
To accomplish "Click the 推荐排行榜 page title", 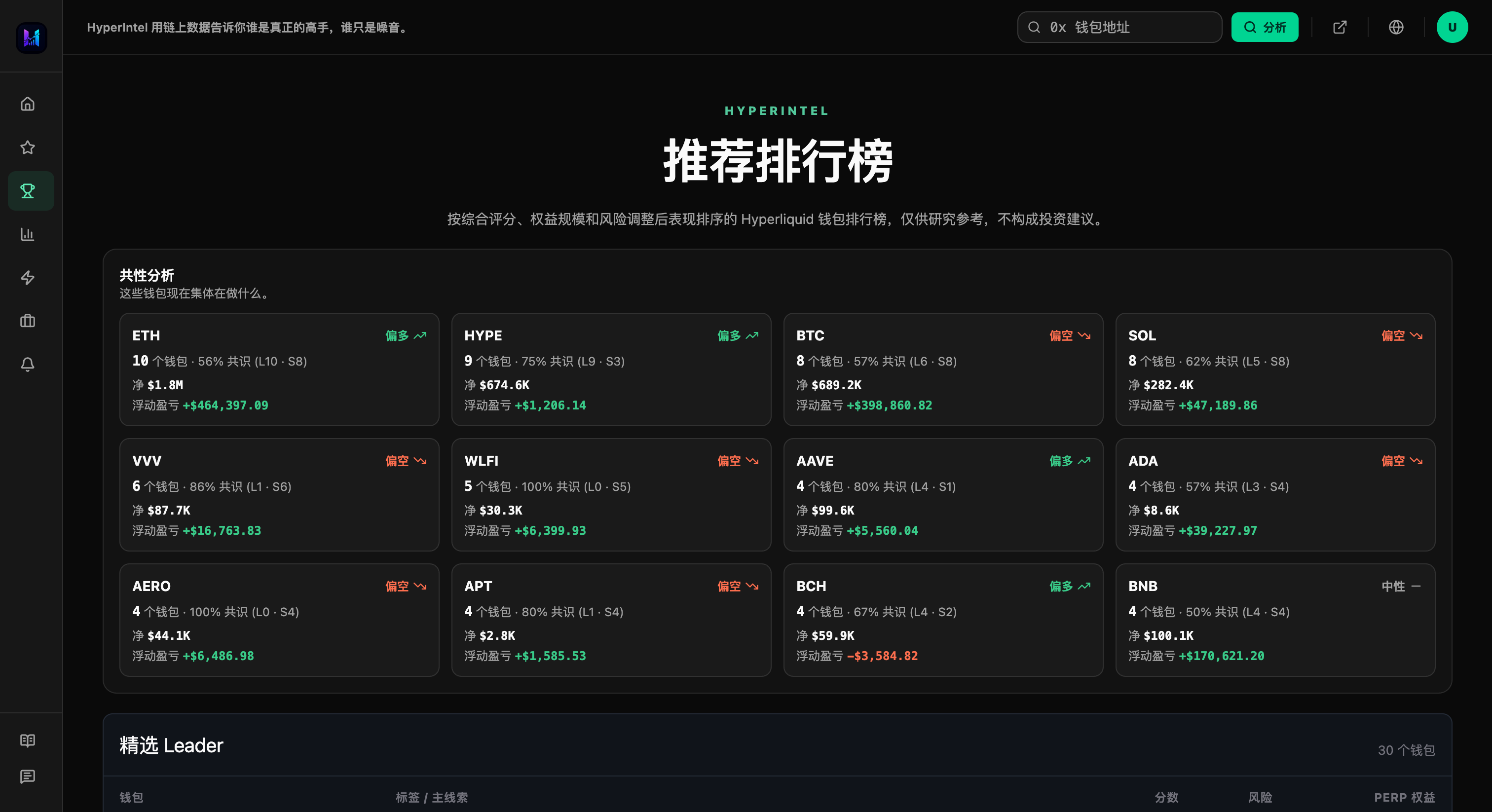I will [777, 161].
